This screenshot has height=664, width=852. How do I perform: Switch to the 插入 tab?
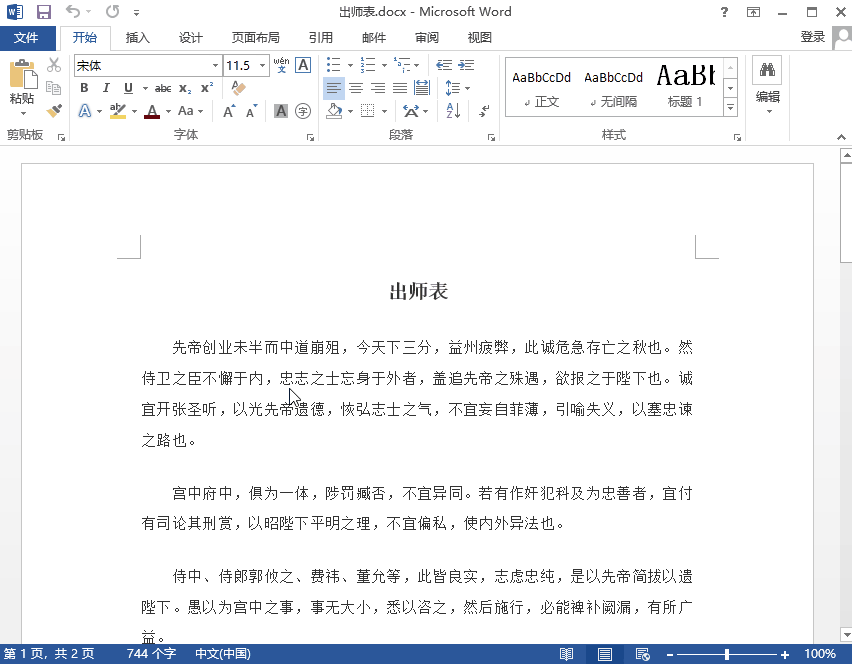pos(137,37)
